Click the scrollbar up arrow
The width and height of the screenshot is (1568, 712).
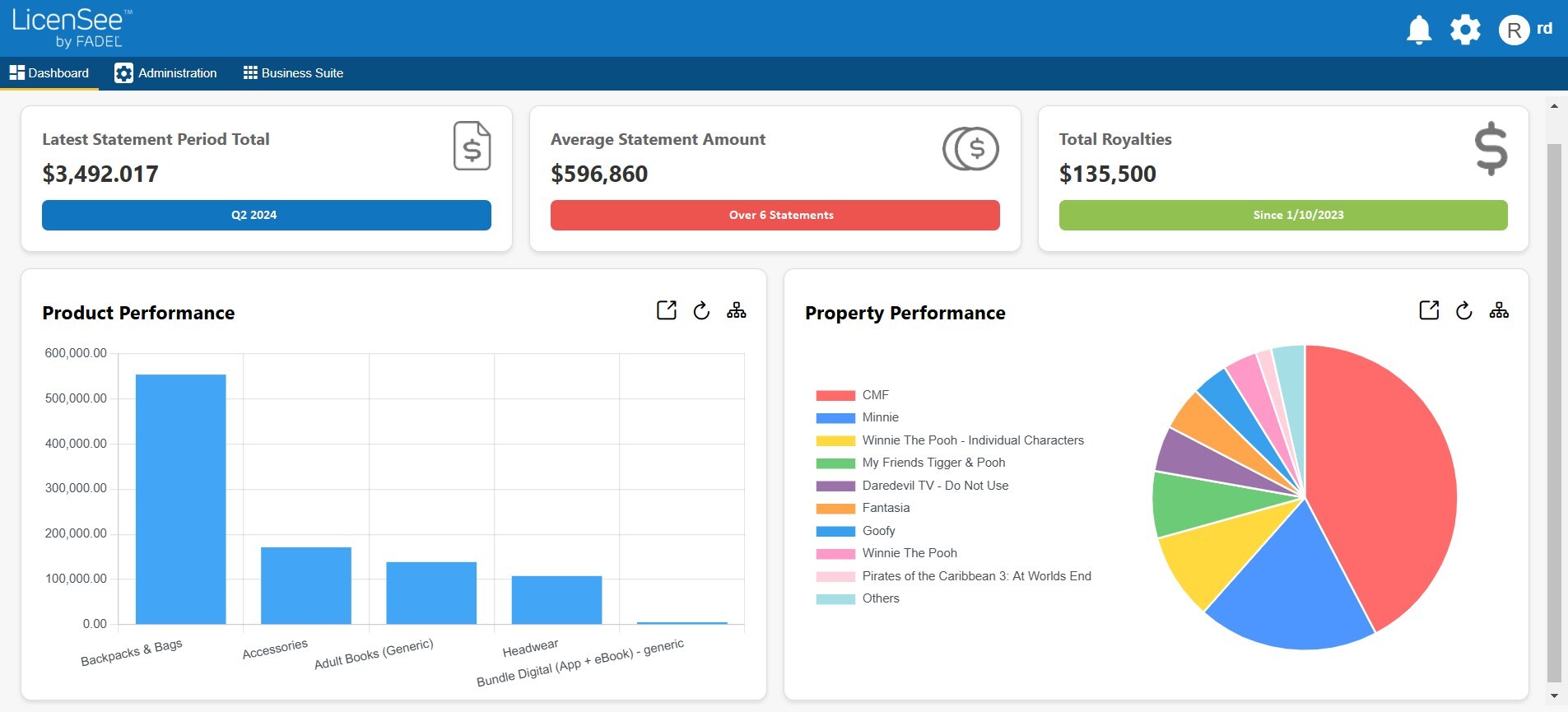pos(1554,105)
